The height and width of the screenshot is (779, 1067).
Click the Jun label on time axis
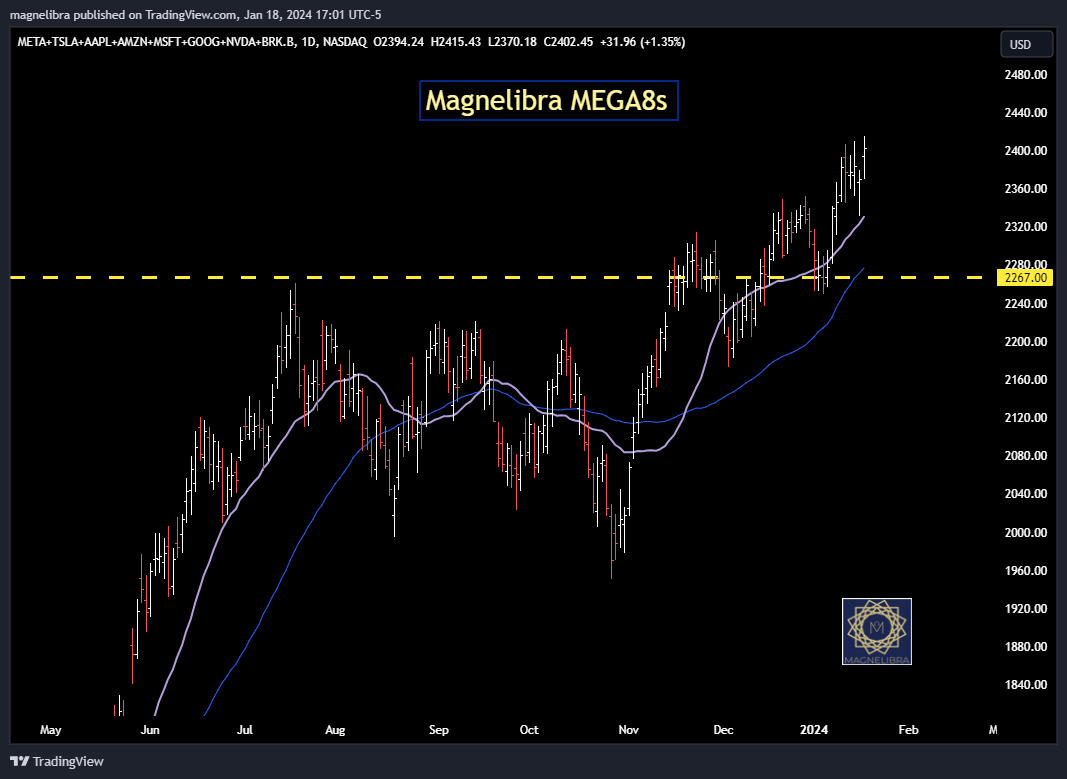point(150,730)
